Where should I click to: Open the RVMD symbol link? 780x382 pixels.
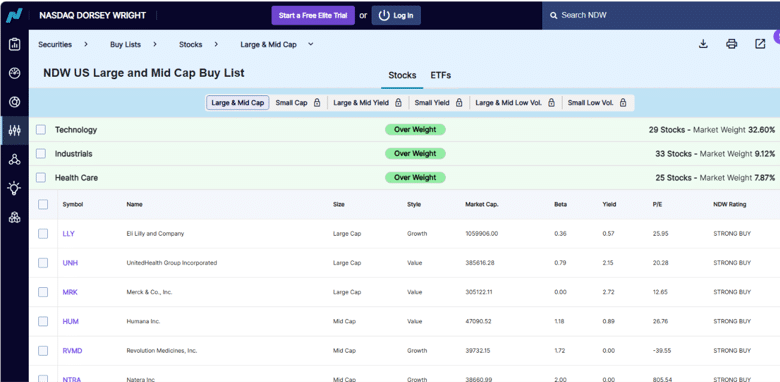click(73, 351)
